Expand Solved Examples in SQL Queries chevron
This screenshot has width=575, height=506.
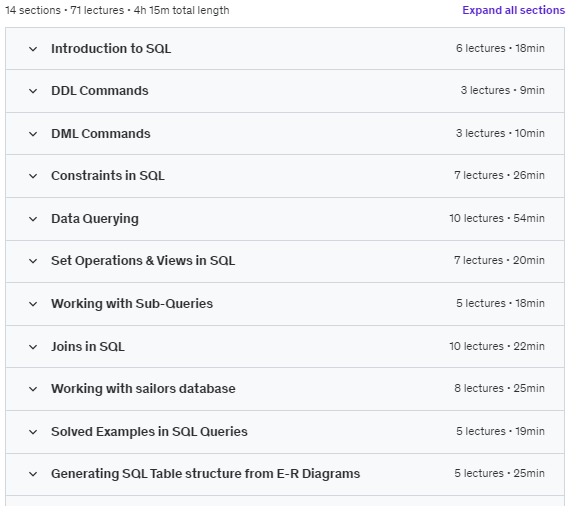(x=33, y=432)
